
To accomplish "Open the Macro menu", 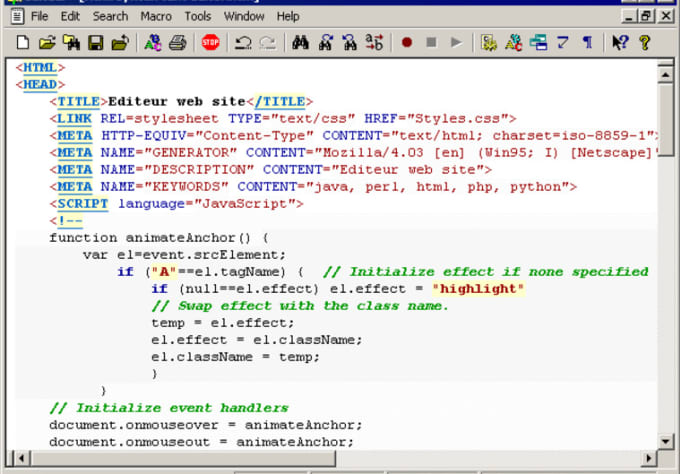I will click(156, 16).
